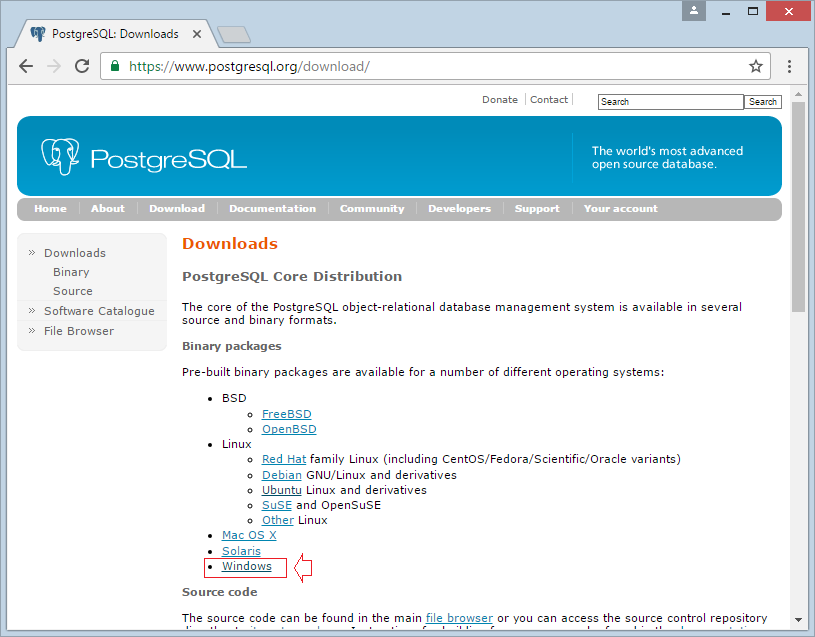Open the Documentation menu item

[272, 208]
